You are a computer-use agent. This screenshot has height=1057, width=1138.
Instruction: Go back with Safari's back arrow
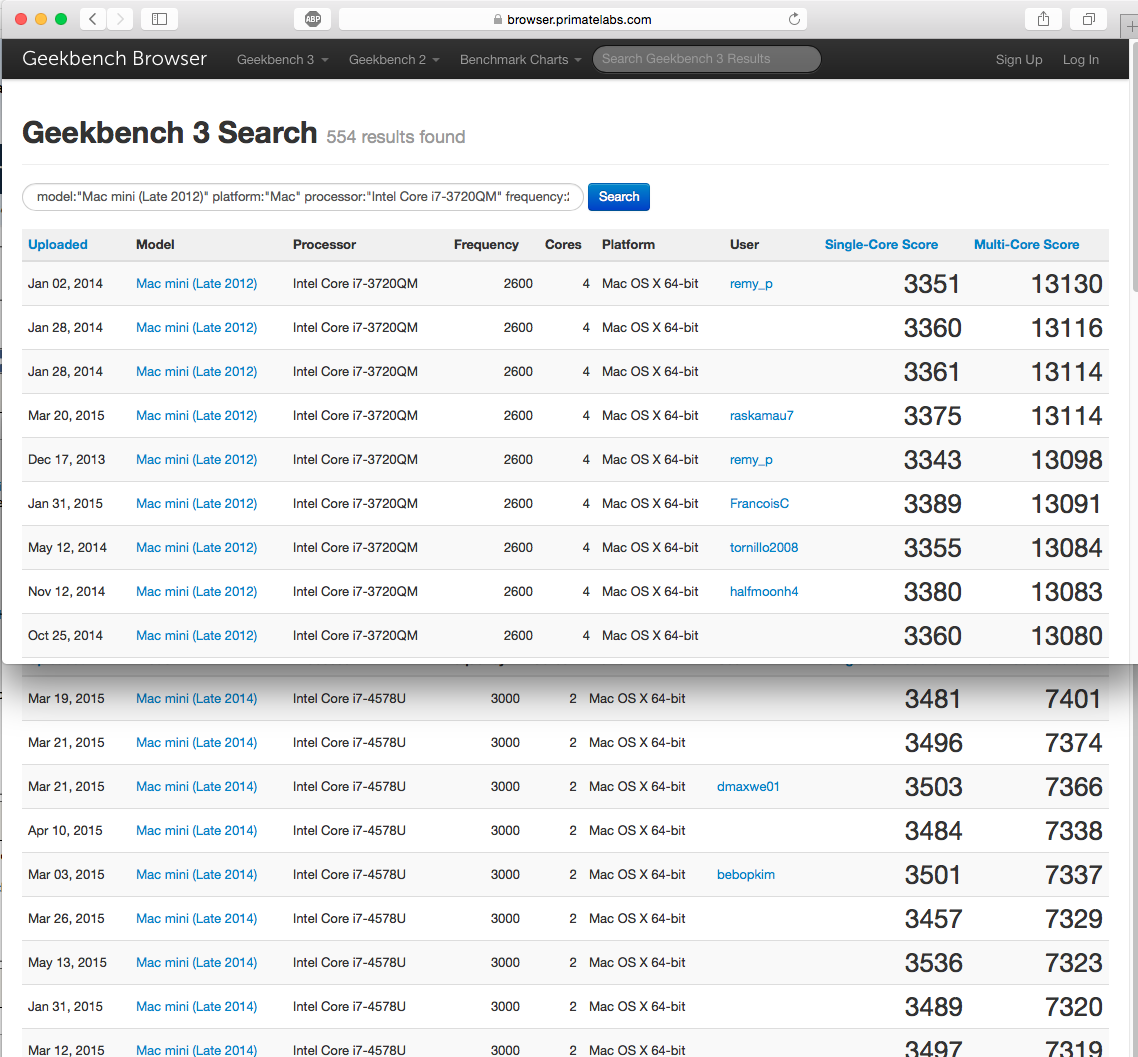pyautogui.click(x=93, y=19)
